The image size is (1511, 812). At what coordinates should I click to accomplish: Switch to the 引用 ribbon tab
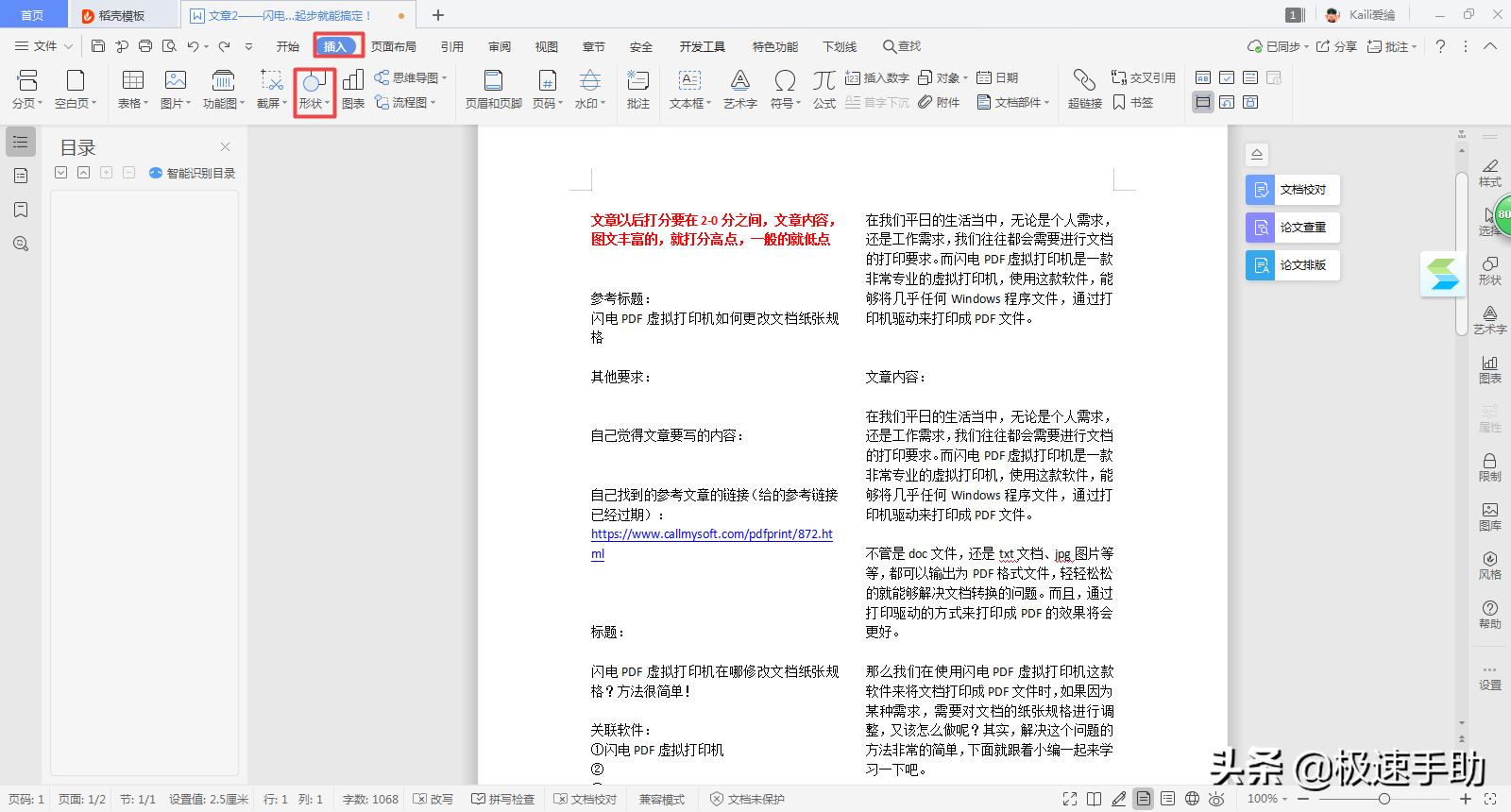[x=452, y=46]
